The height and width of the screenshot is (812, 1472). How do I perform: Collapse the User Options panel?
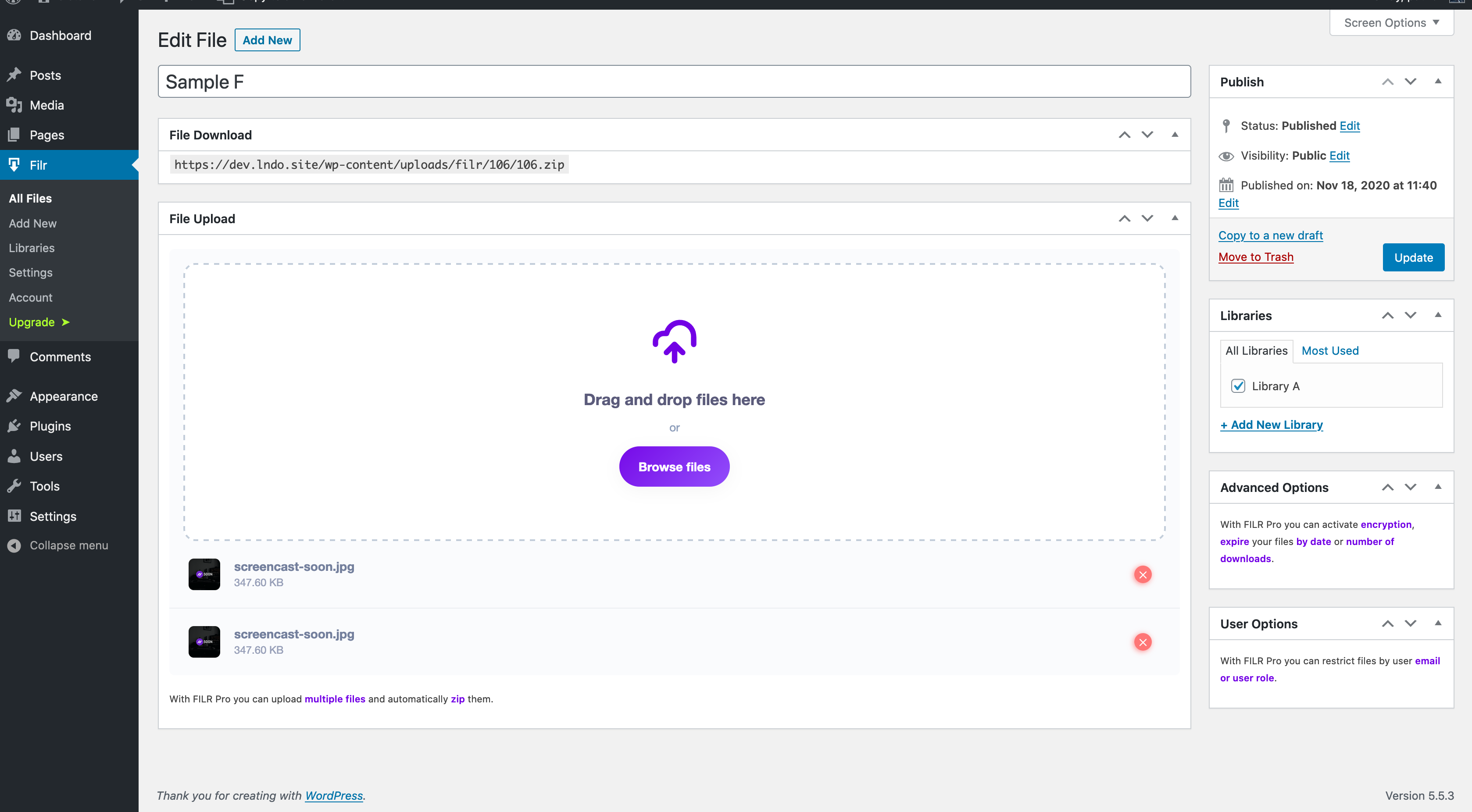1438,623
